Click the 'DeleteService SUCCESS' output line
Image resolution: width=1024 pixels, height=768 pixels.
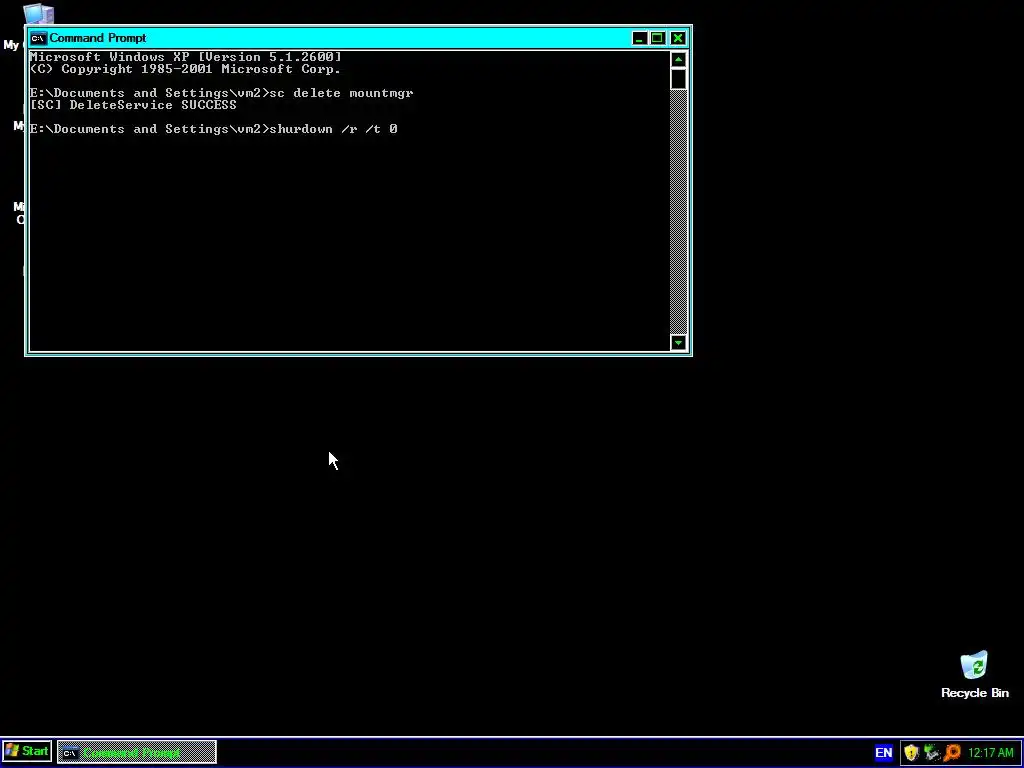pyautogui.click(x=133, y=105)
